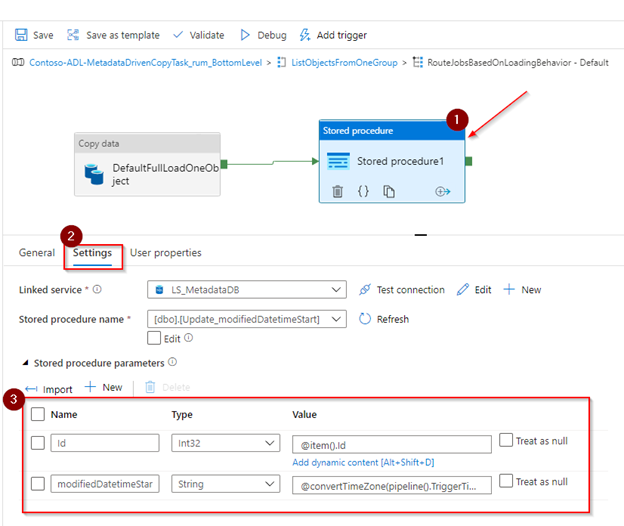Toggle Treat as null for modifiedDatetimeStart parameter
This screenshot has height=526, width=624.
(x=506, y=481)
